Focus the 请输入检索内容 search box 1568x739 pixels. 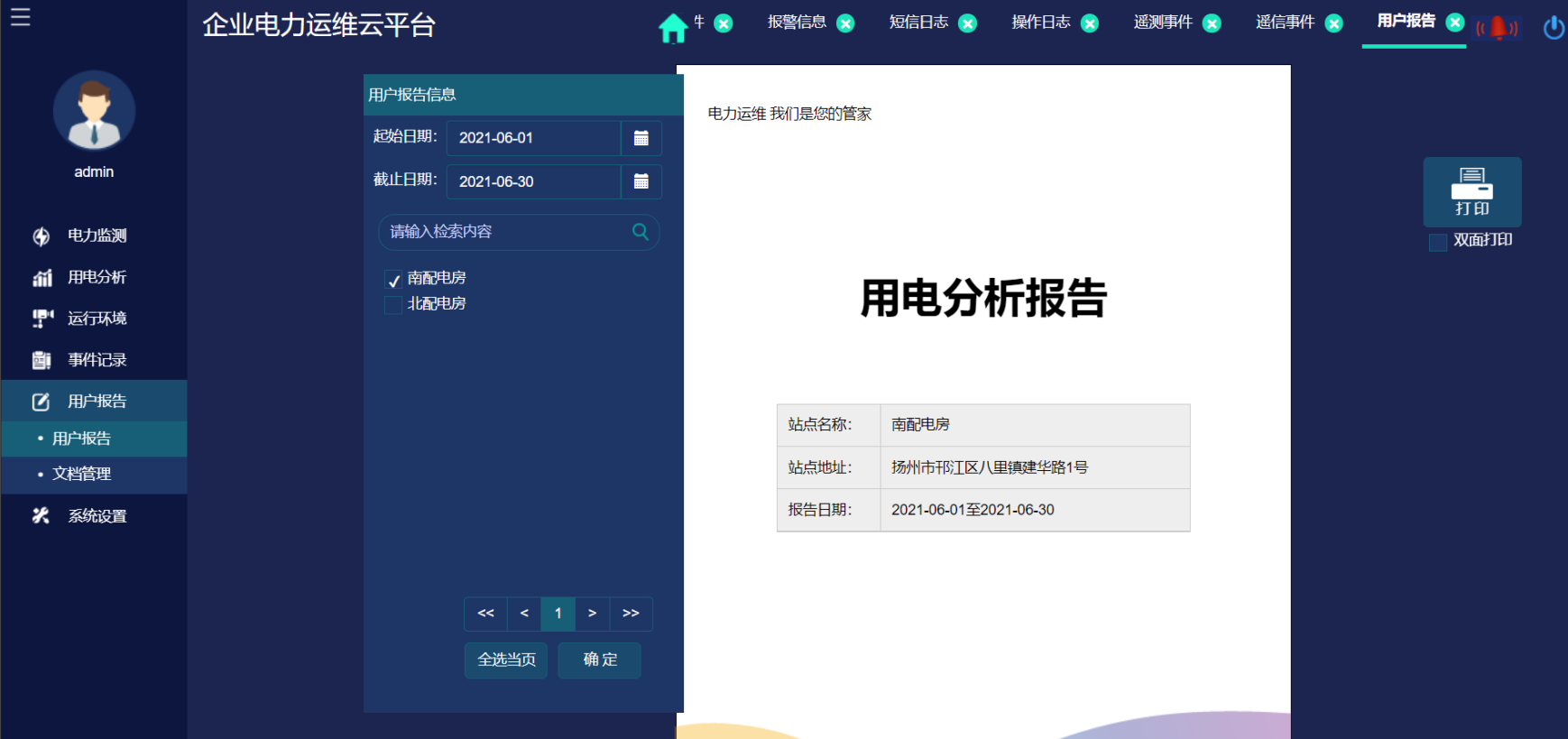pos(519,232)
